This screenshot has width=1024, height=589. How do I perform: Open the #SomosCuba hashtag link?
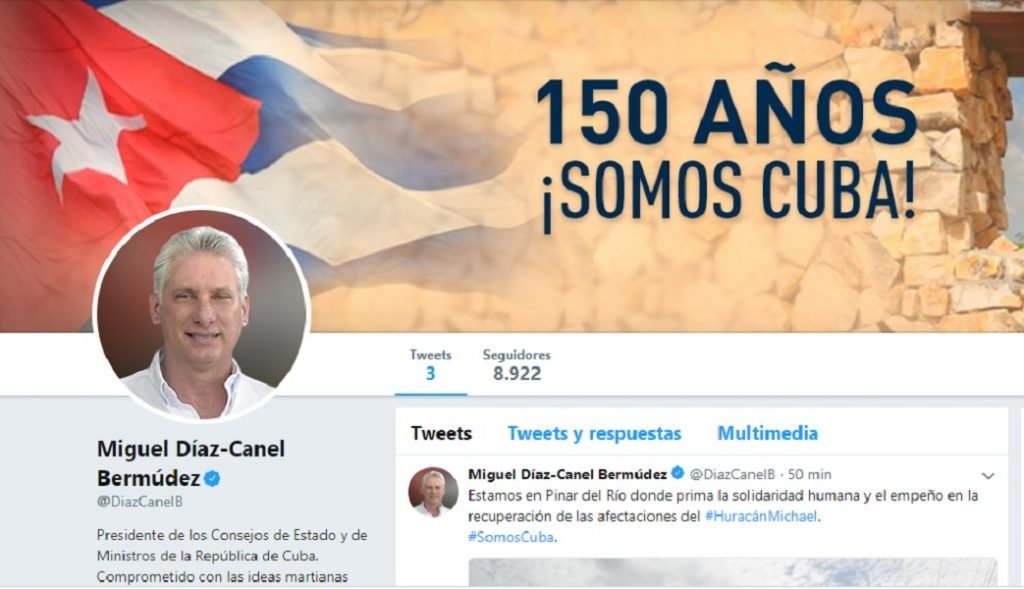coord(511,537)
